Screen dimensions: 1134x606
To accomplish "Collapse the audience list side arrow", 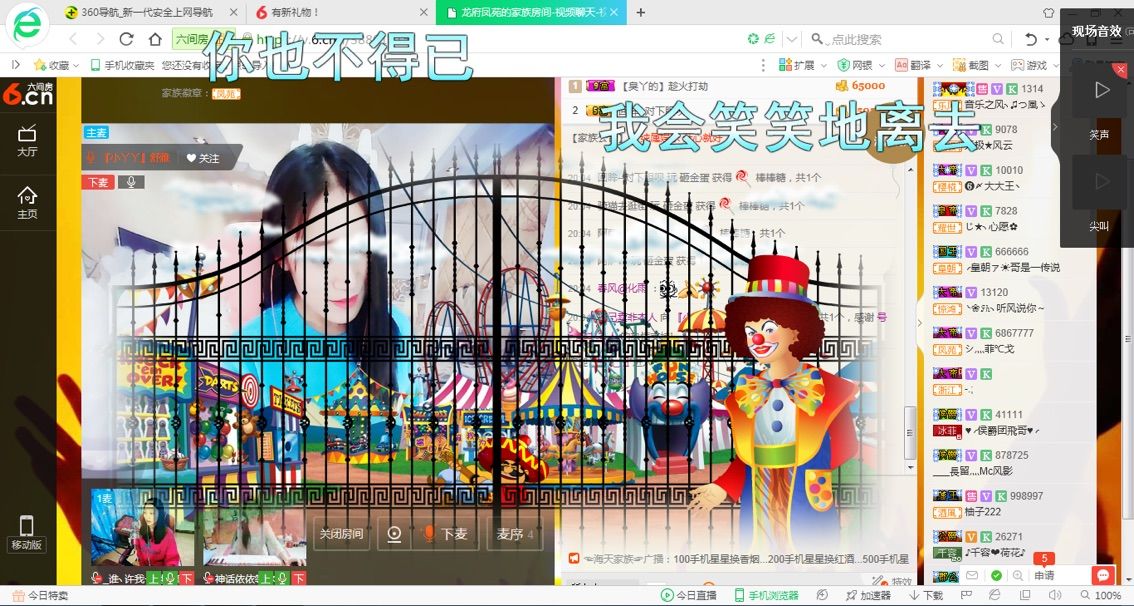I will pos(920,323).
